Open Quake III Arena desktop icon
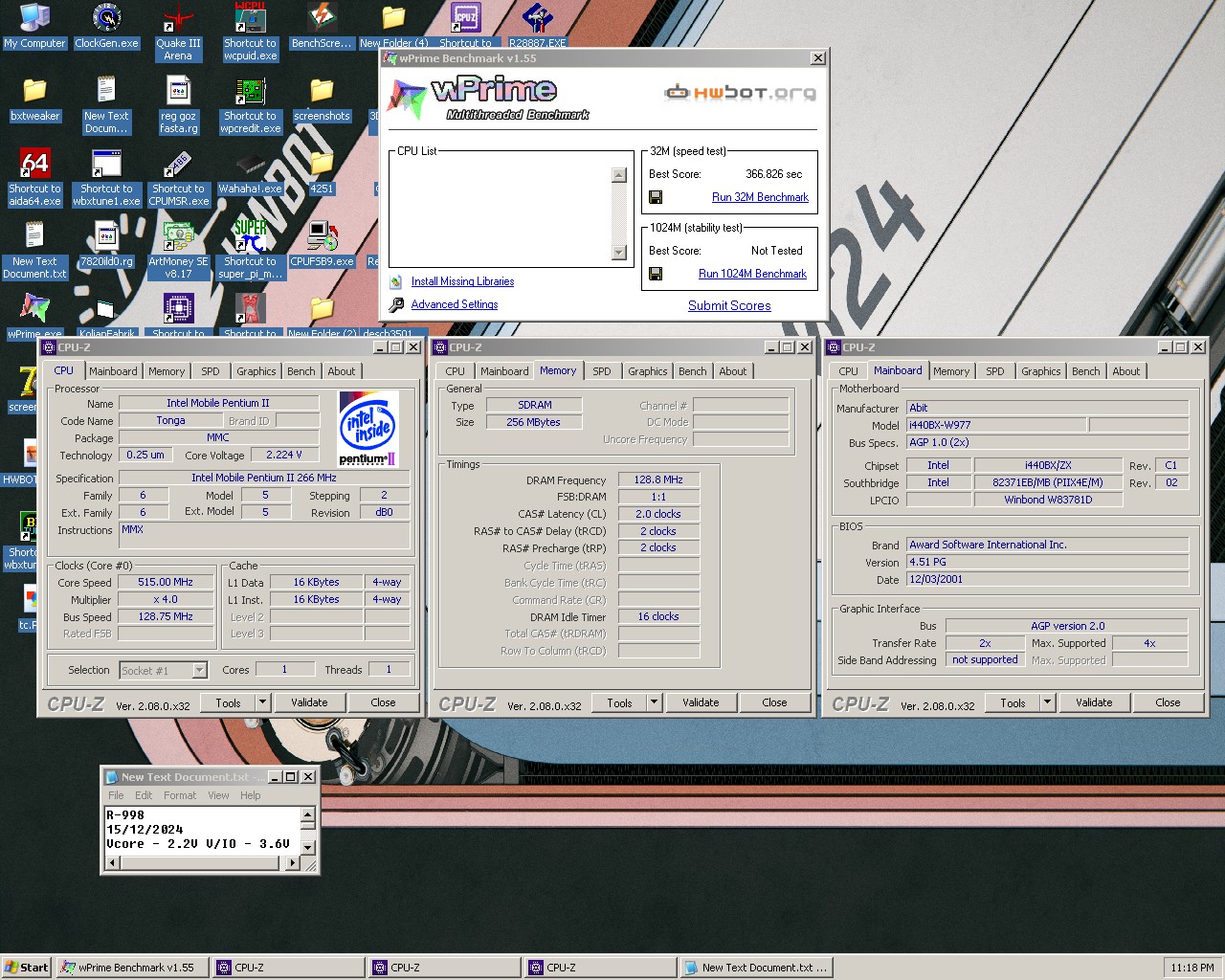The height and width of the screenshot is (980, 1225). [x=178, y=33]
